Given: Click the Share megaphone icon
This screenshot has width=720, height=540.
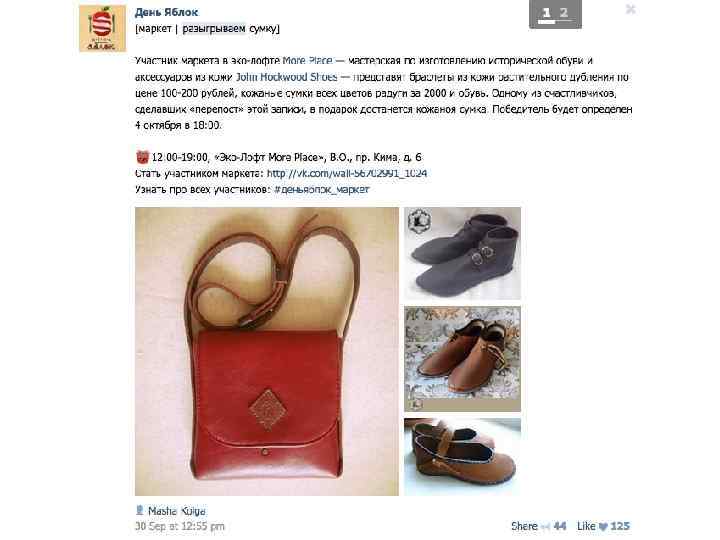Looking at the screenshot, I should point(546,527).
